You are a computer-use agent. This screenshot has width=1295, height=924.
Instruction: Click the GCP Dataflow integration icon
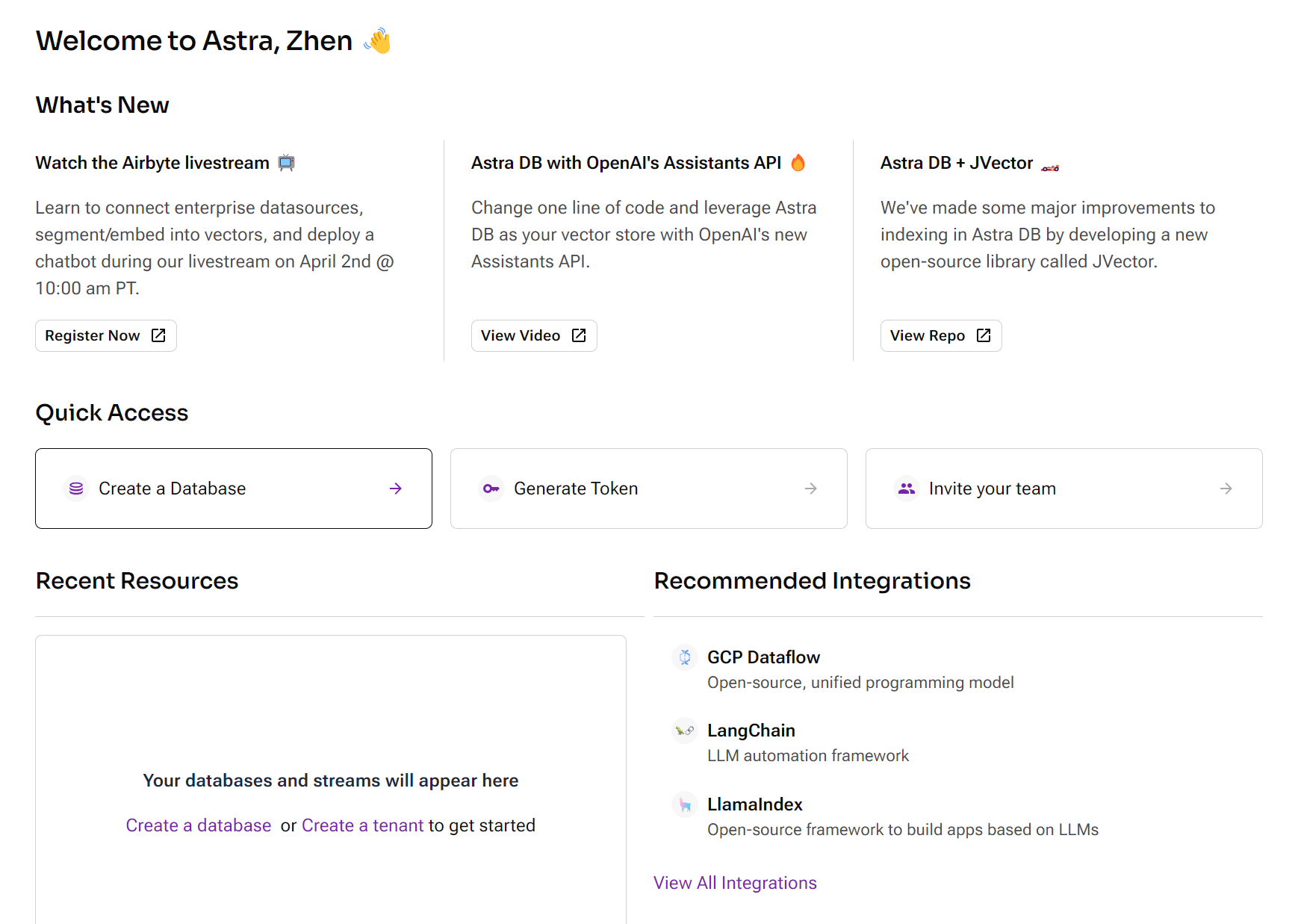pos(684,657)
